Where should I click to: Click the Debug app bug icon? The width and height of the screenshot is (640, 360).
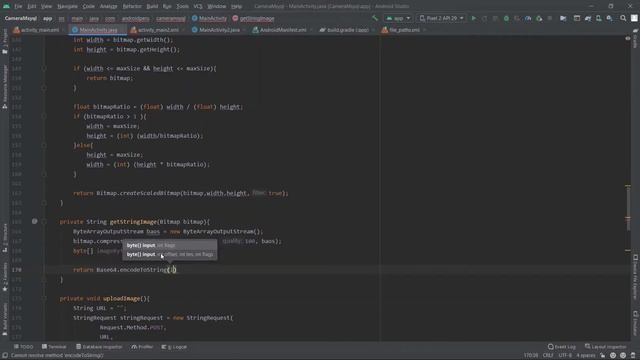[506, 18]
